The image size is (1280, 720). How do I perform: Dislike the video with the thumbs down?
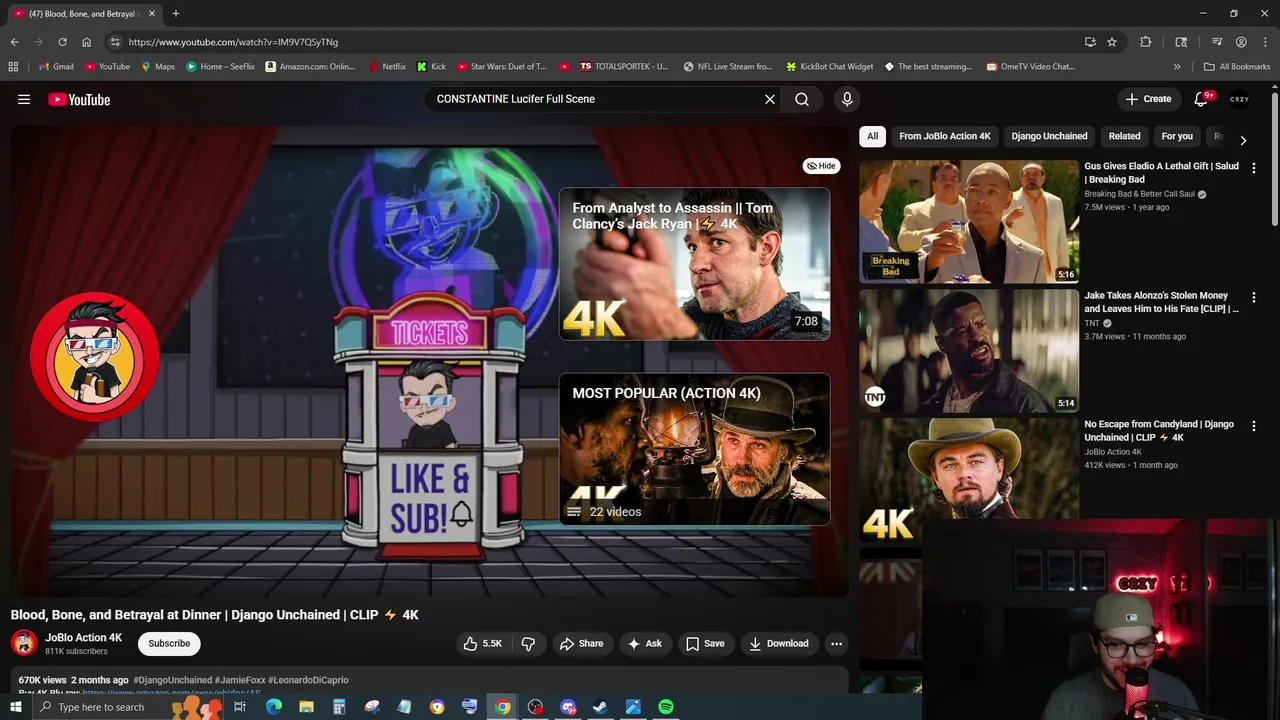(x=528, y=643)
